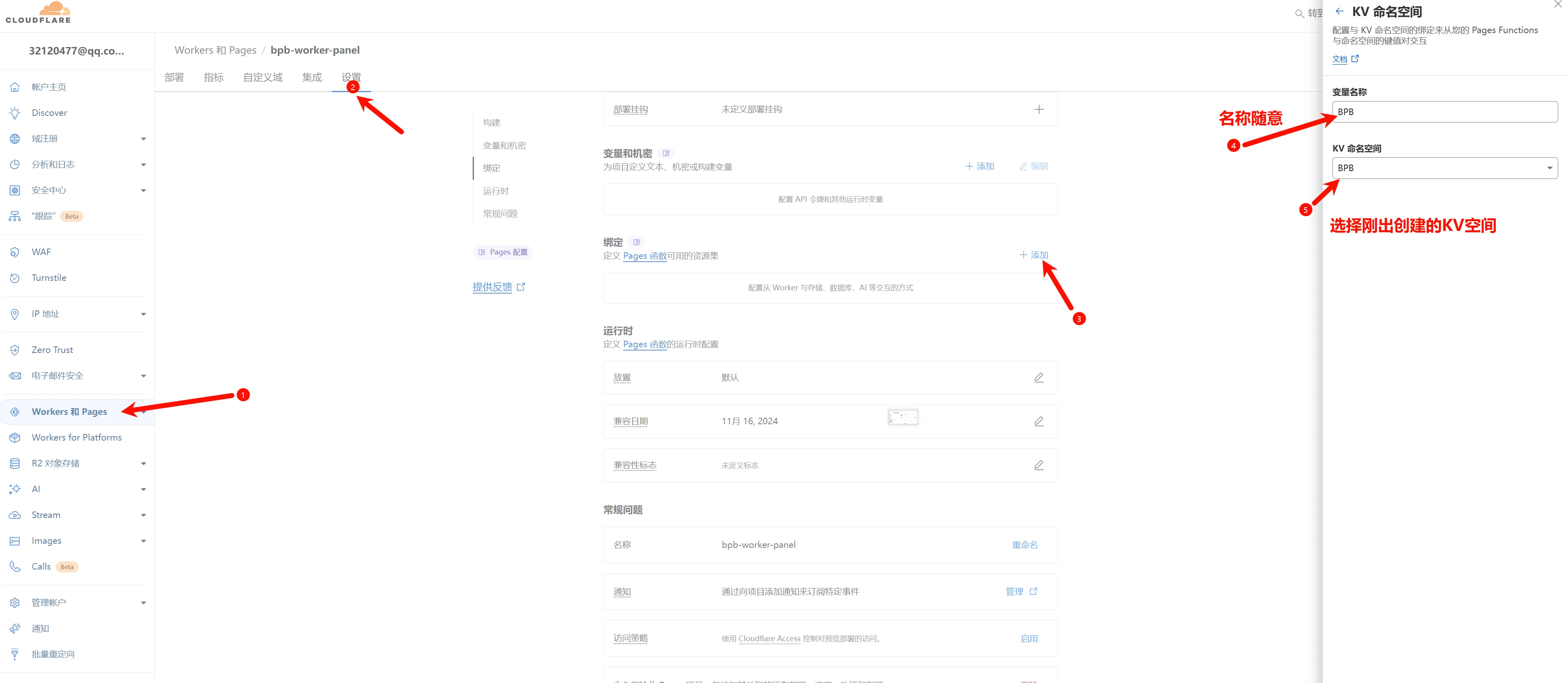Click the search magnifier icon in top bar
The height and width of the screenshot is (683, 1568).
1299,14
